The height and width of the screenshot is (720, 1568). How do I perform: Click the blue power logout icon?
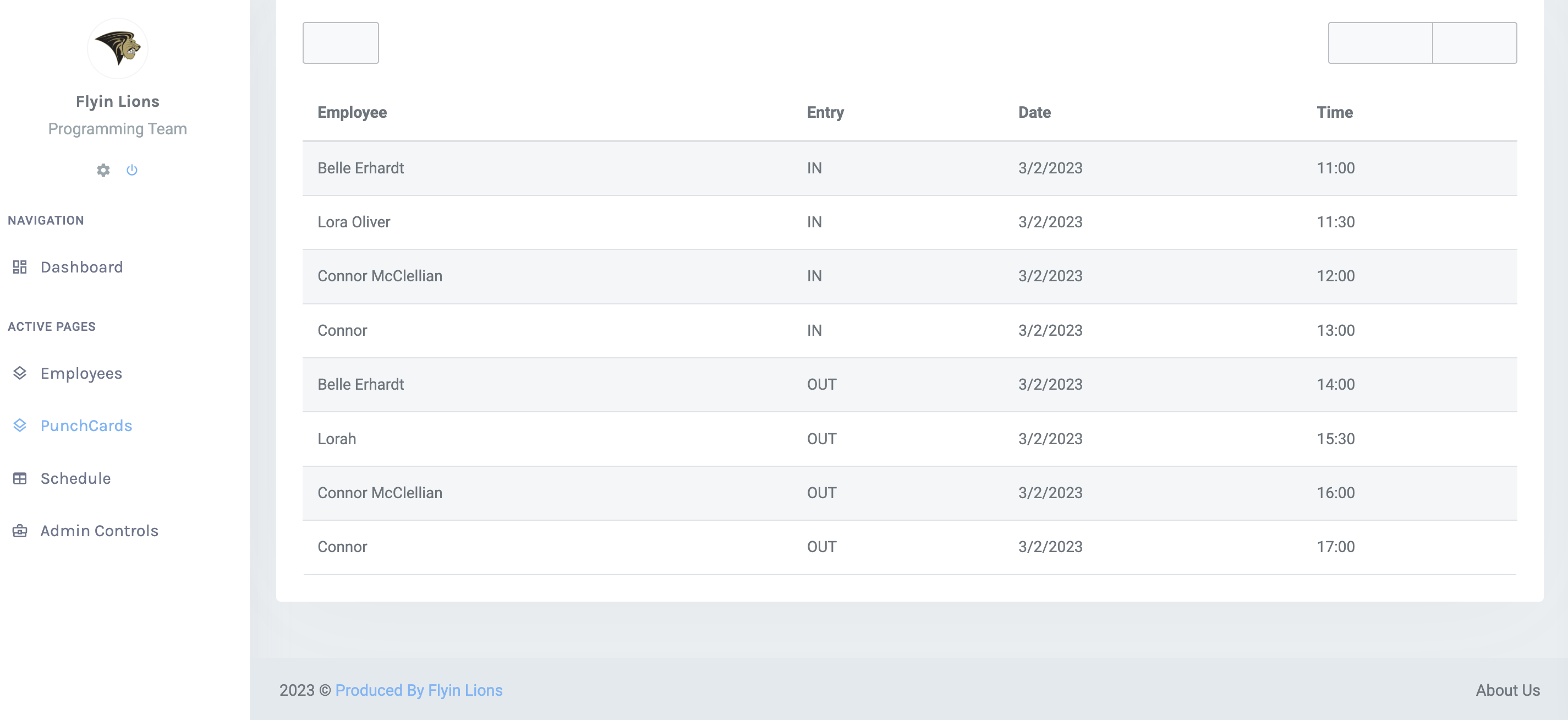pyautogui.click(x=132, y=170)
